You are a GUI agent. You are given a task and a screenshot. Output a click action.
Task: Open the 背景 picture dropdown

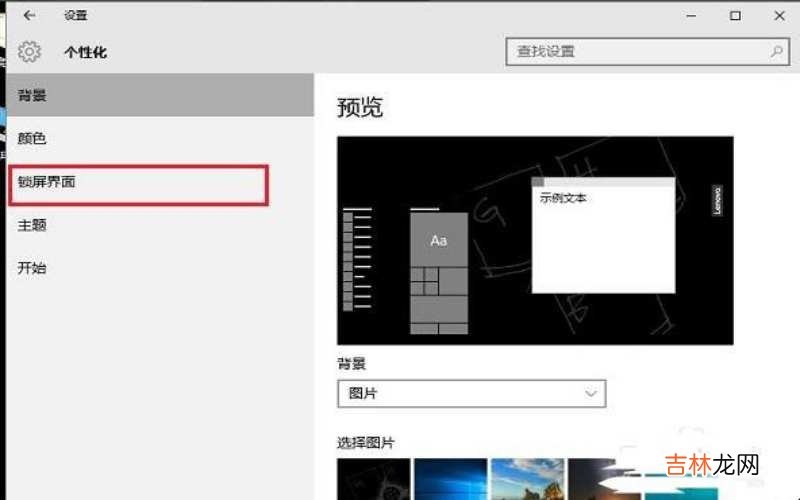coord(471,393)
